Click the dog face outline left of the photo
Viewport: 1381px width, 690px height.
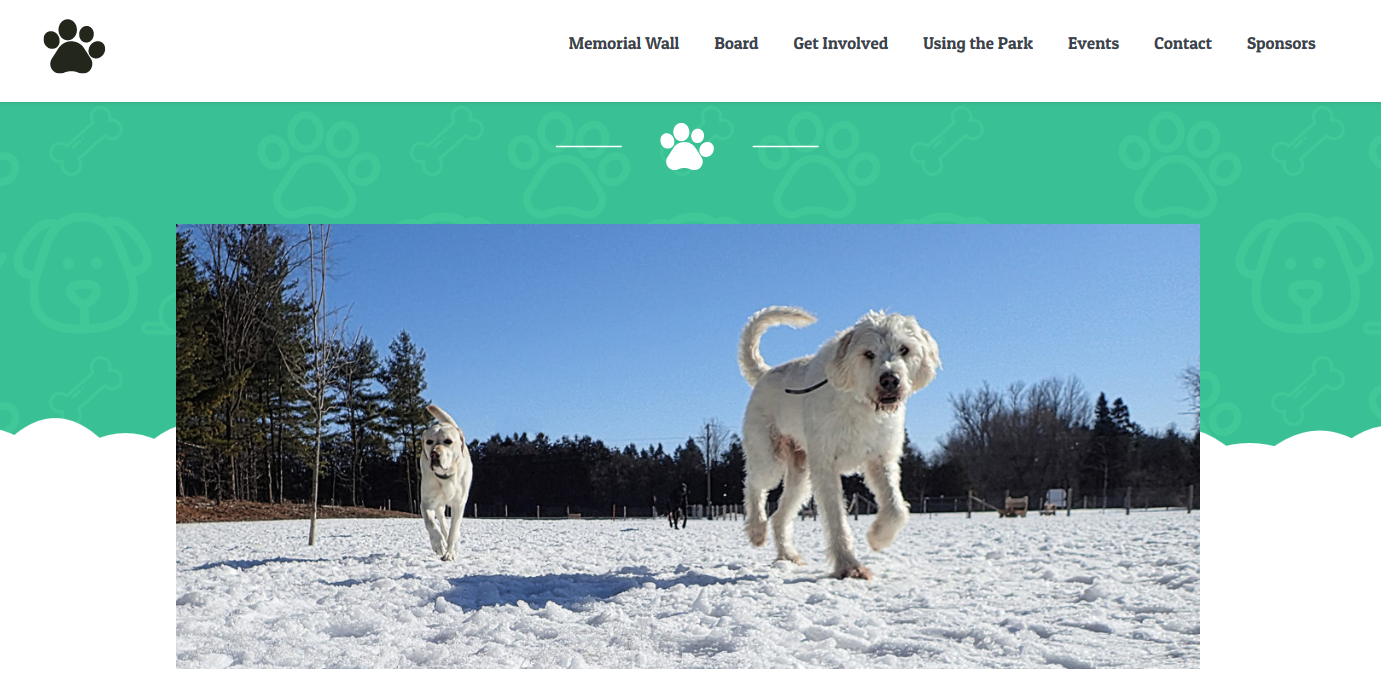click(82, 273)
